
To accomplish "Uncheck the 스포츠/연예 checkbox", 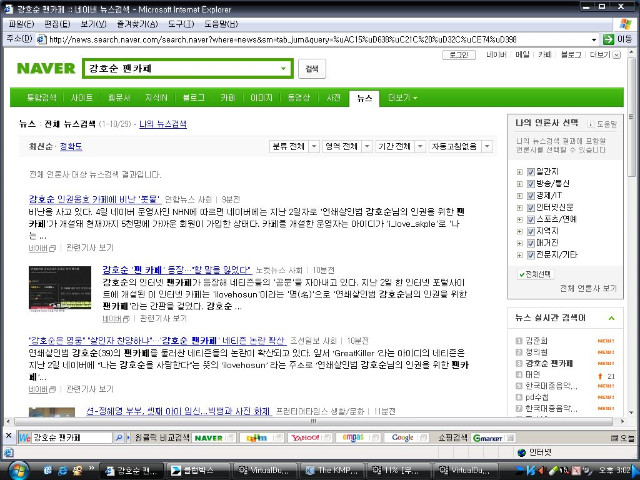I will (x=531, y=219).
